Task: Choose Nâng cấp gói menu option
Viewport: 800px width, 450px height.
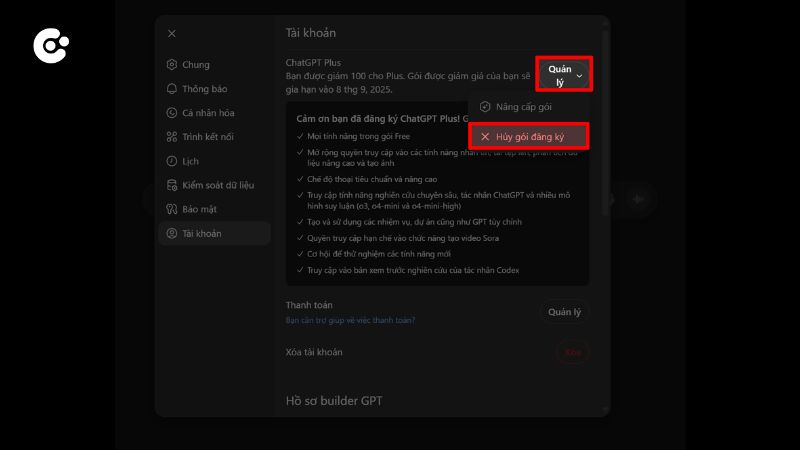Action: 529,107
